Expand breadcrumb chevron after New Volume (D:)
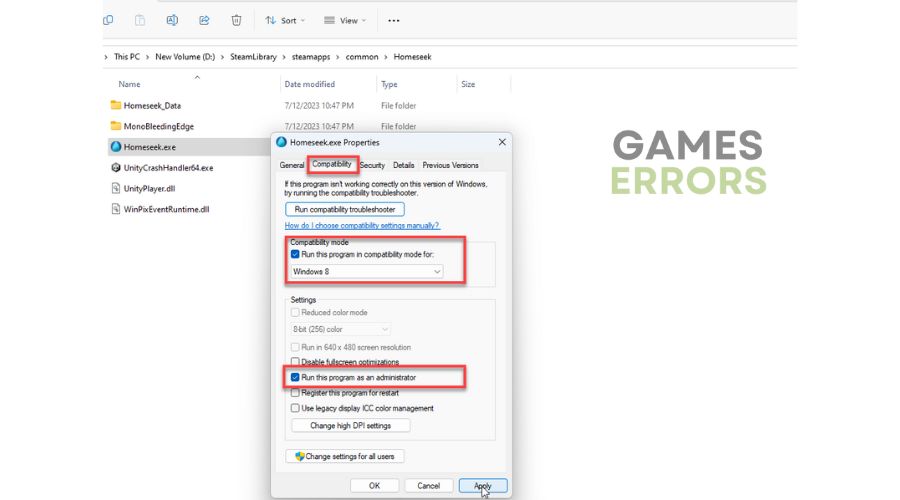900x500 pixels. click(222, 57)
